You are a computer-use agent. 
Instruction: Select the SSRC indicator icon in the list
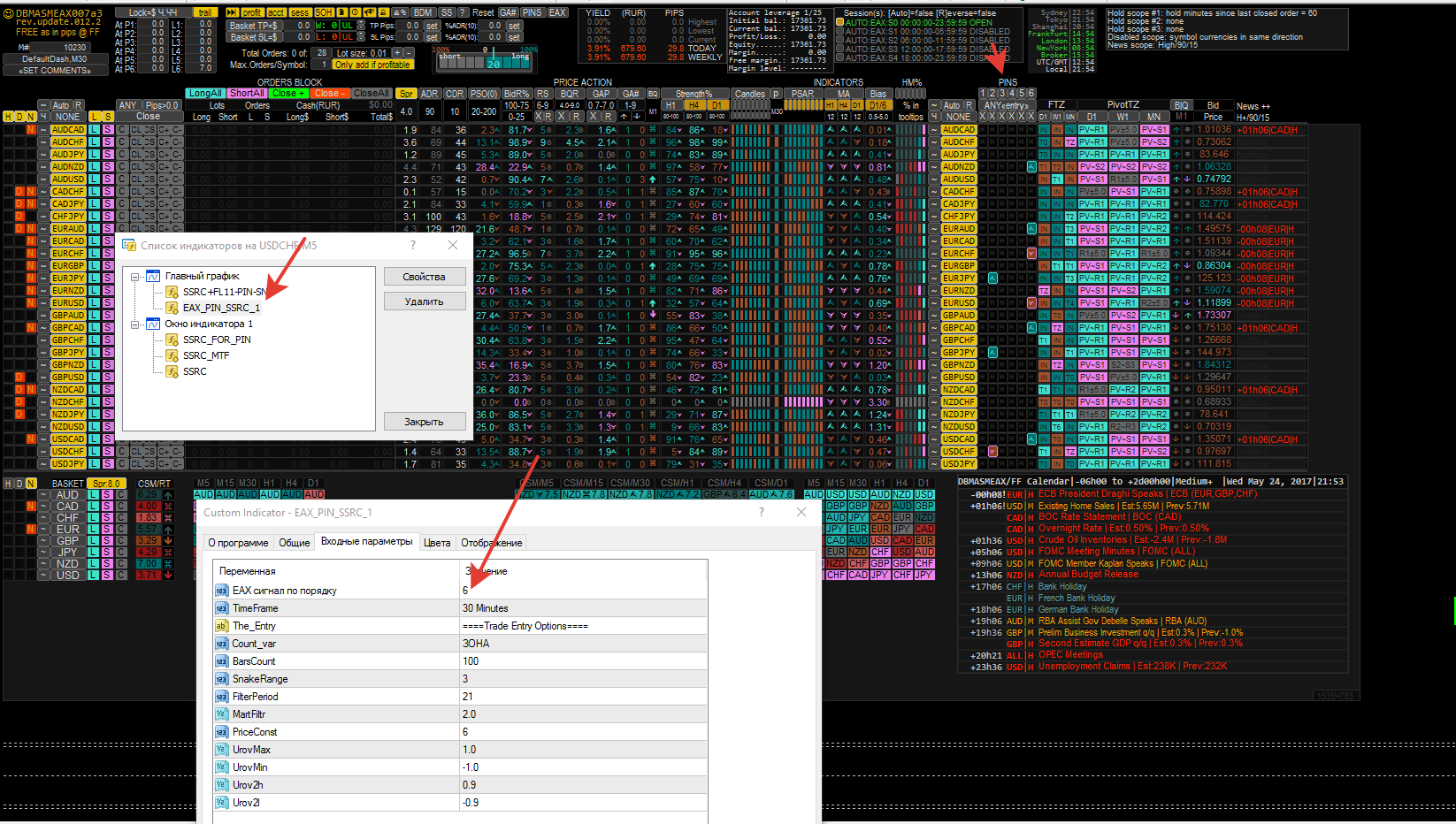[x=172, y=371]
